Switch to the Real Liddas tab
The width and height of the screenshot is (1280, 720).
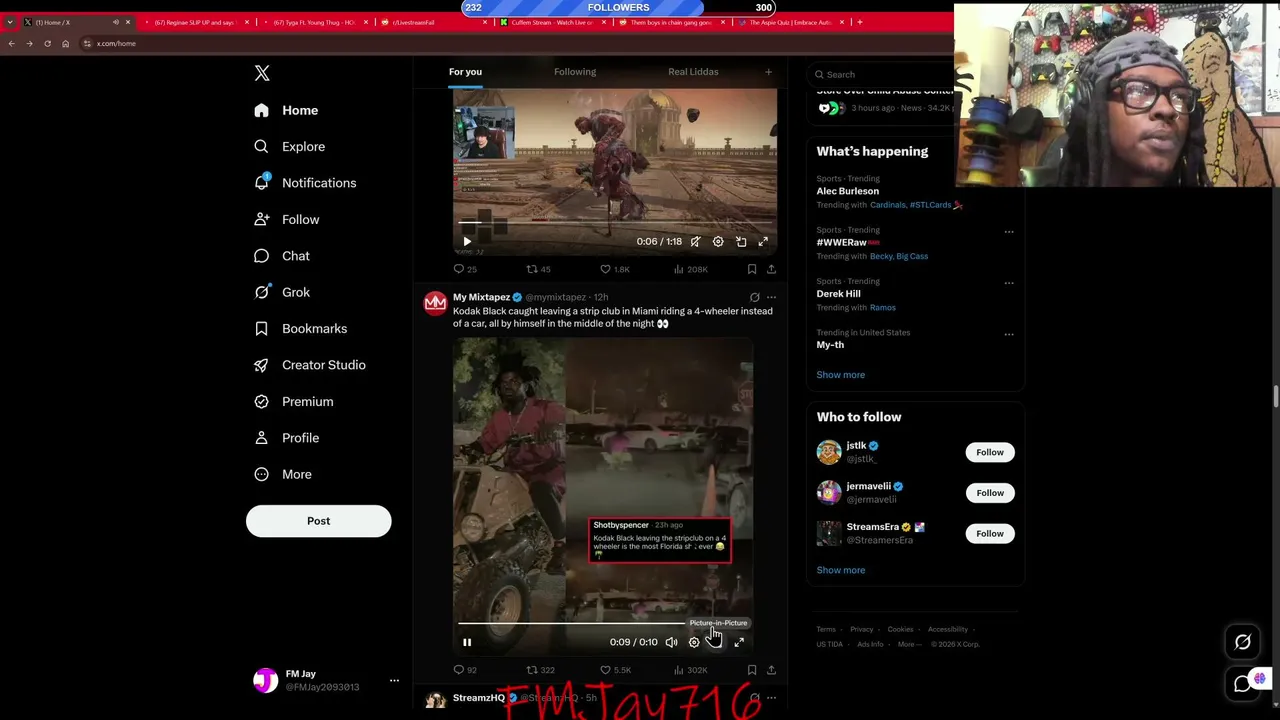tap(693, 72)
